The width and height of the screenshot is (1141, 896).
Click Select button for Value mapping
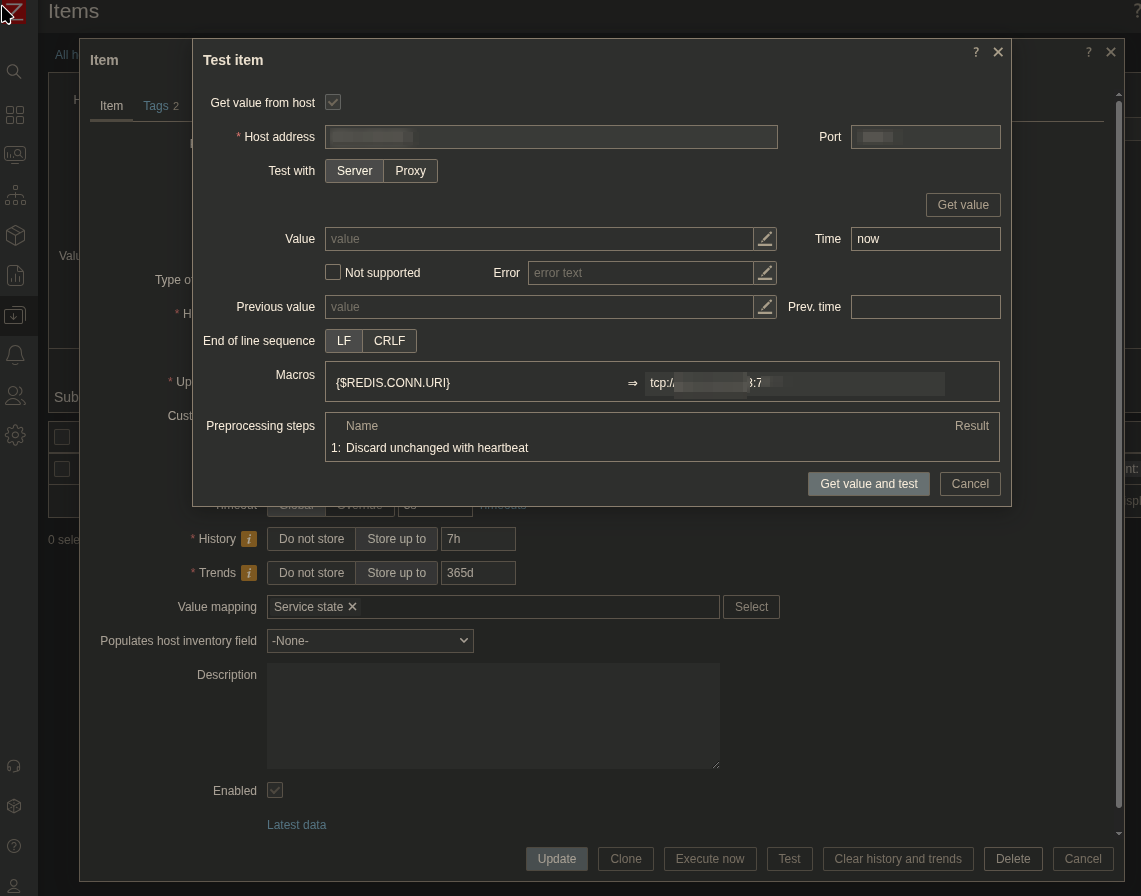coord(751,607)
